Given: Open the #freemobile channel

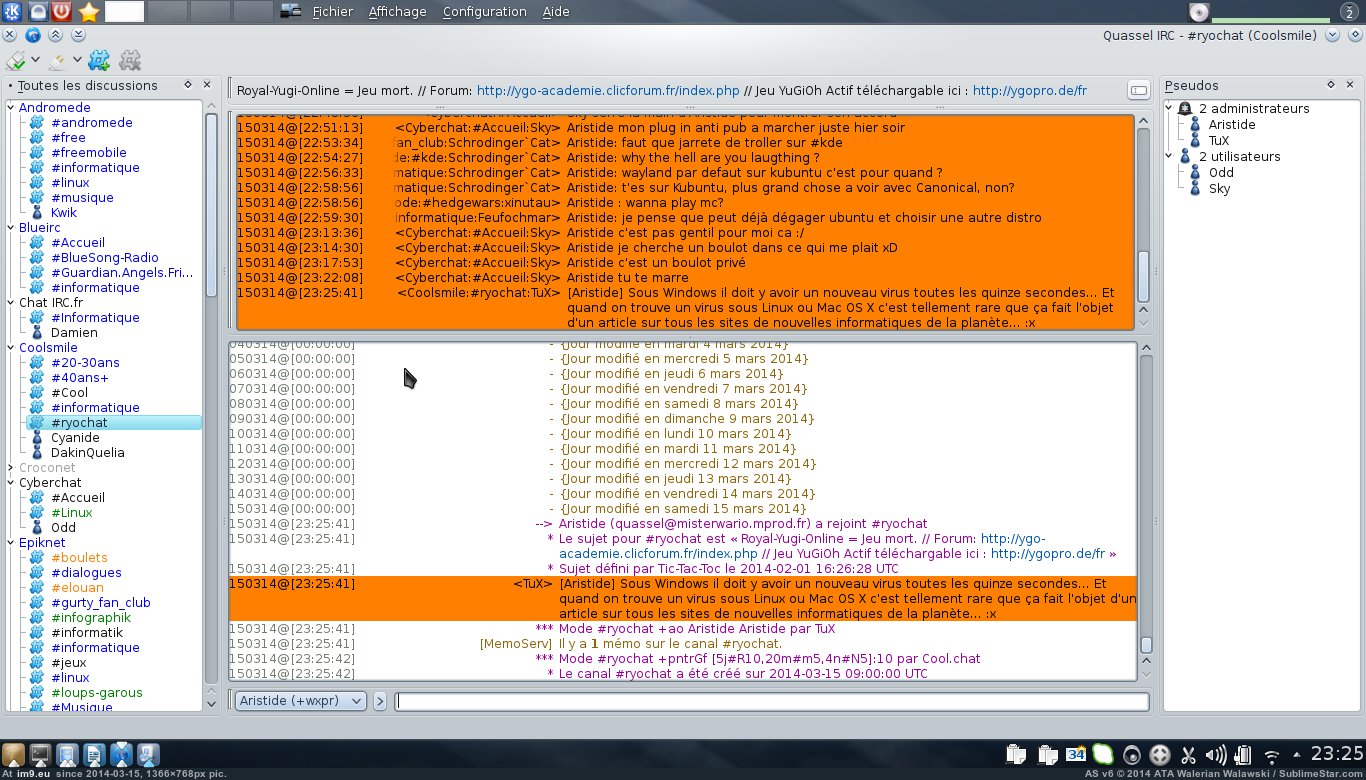Looking at the screenshot, I should click(x=88, y=153).
